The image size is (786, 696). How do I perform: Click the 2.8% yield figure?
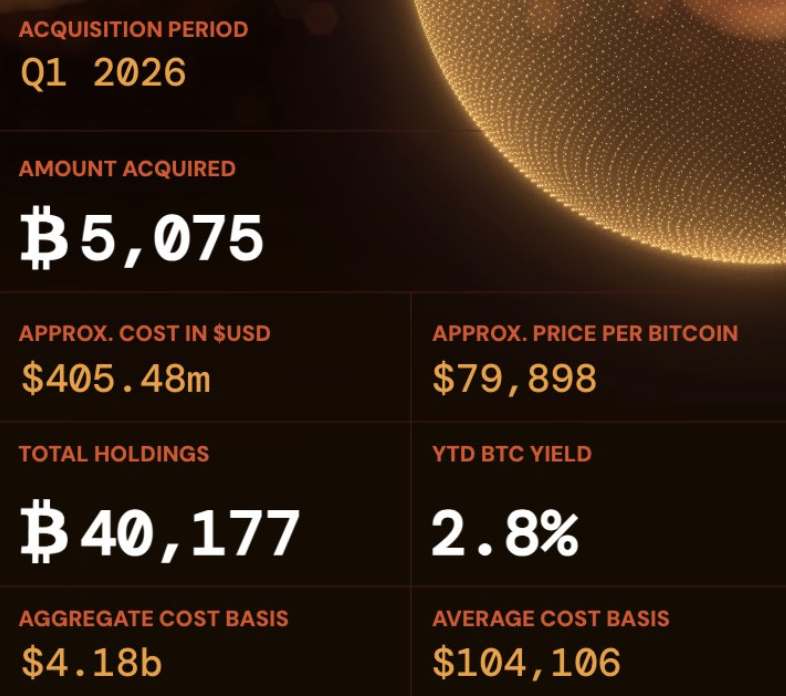click(504, 534)
